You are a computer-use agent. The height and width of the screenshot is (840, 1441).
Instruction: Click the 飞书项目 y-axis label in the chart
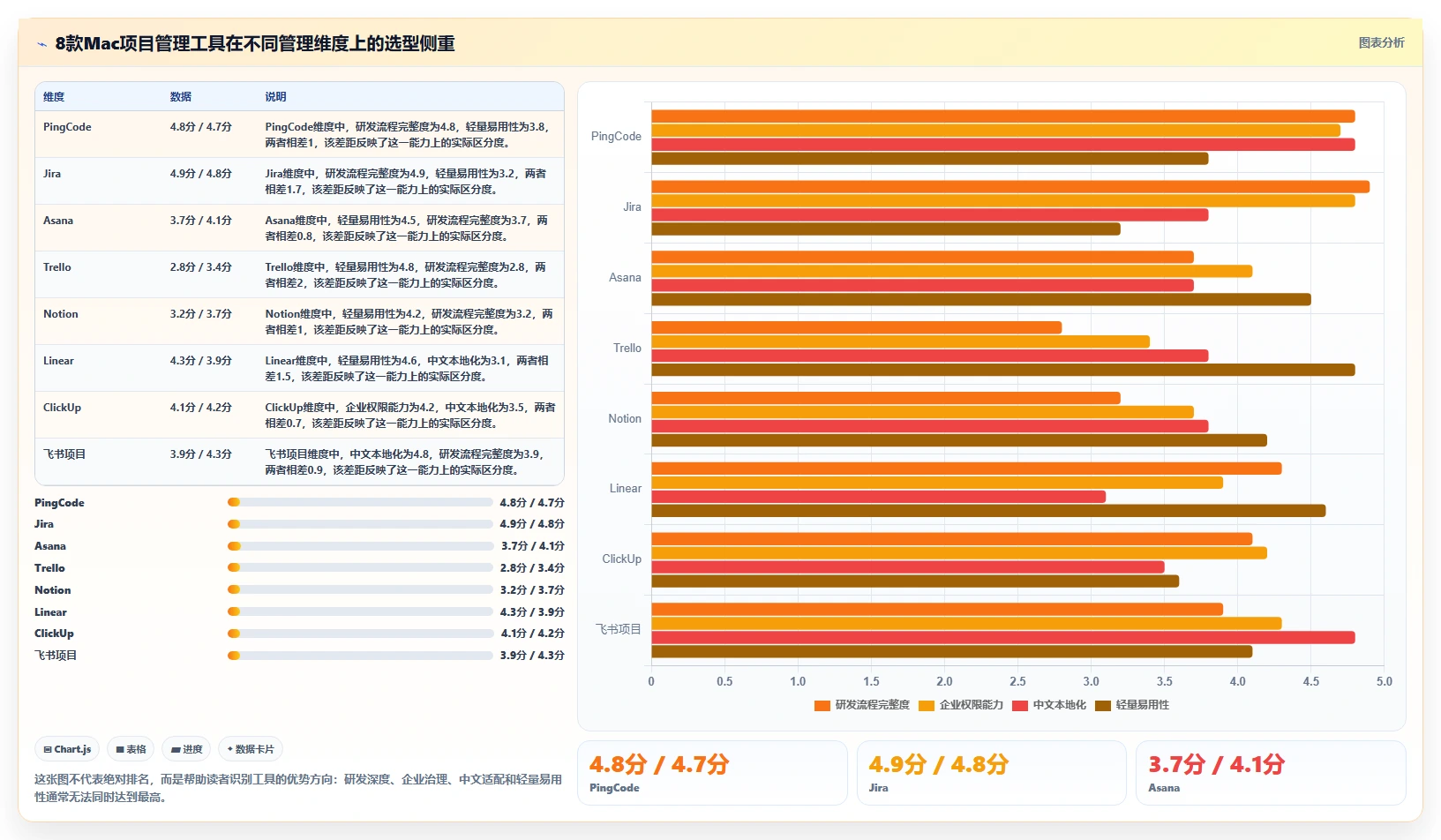click(619, 629)
